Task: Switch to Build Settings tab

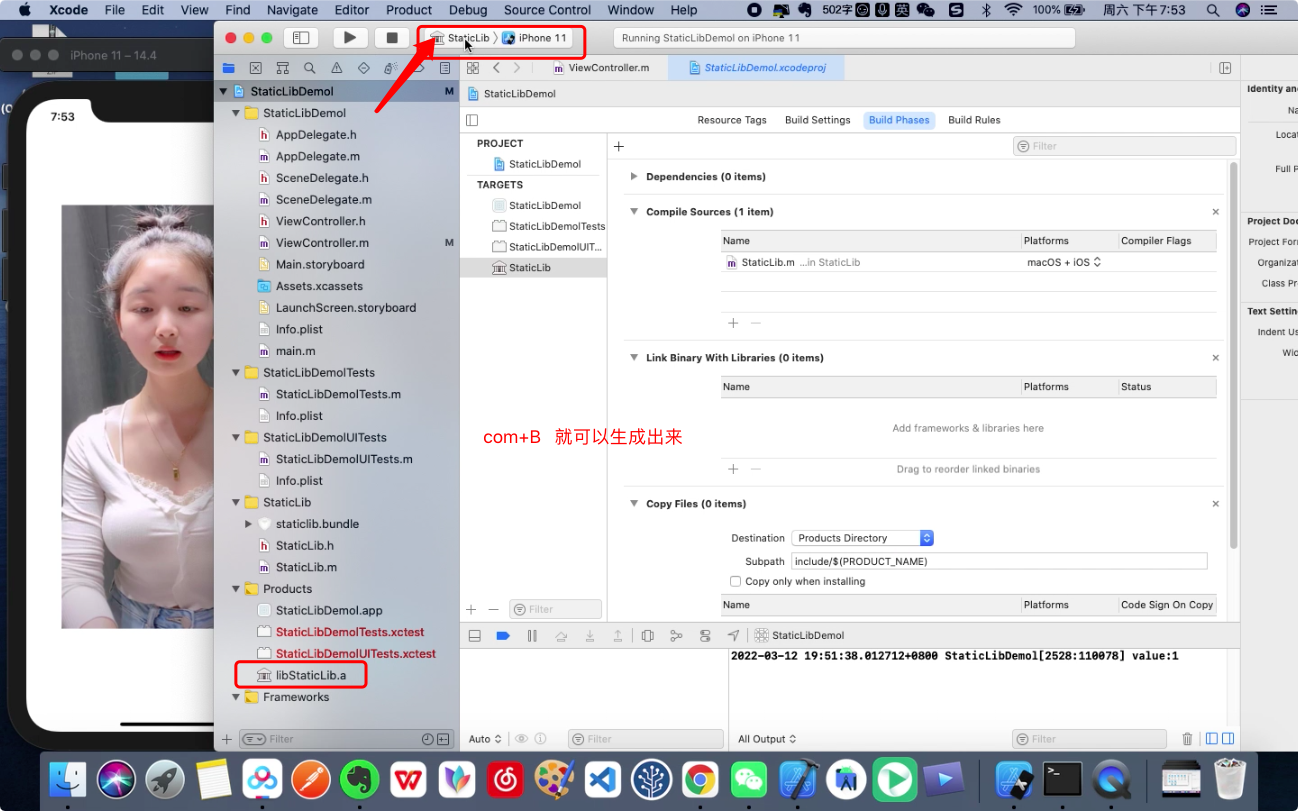Action: pyautogui.click(x=817, y=120)
